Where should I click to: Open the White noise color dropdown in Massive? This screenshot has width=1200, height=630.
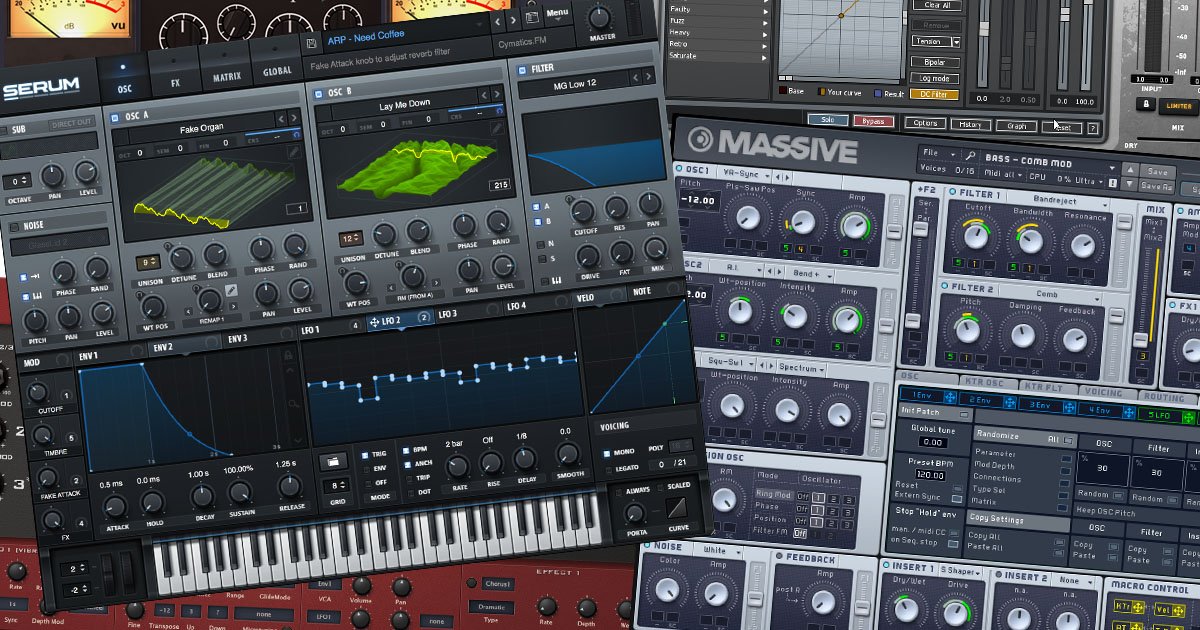point(717,550)
